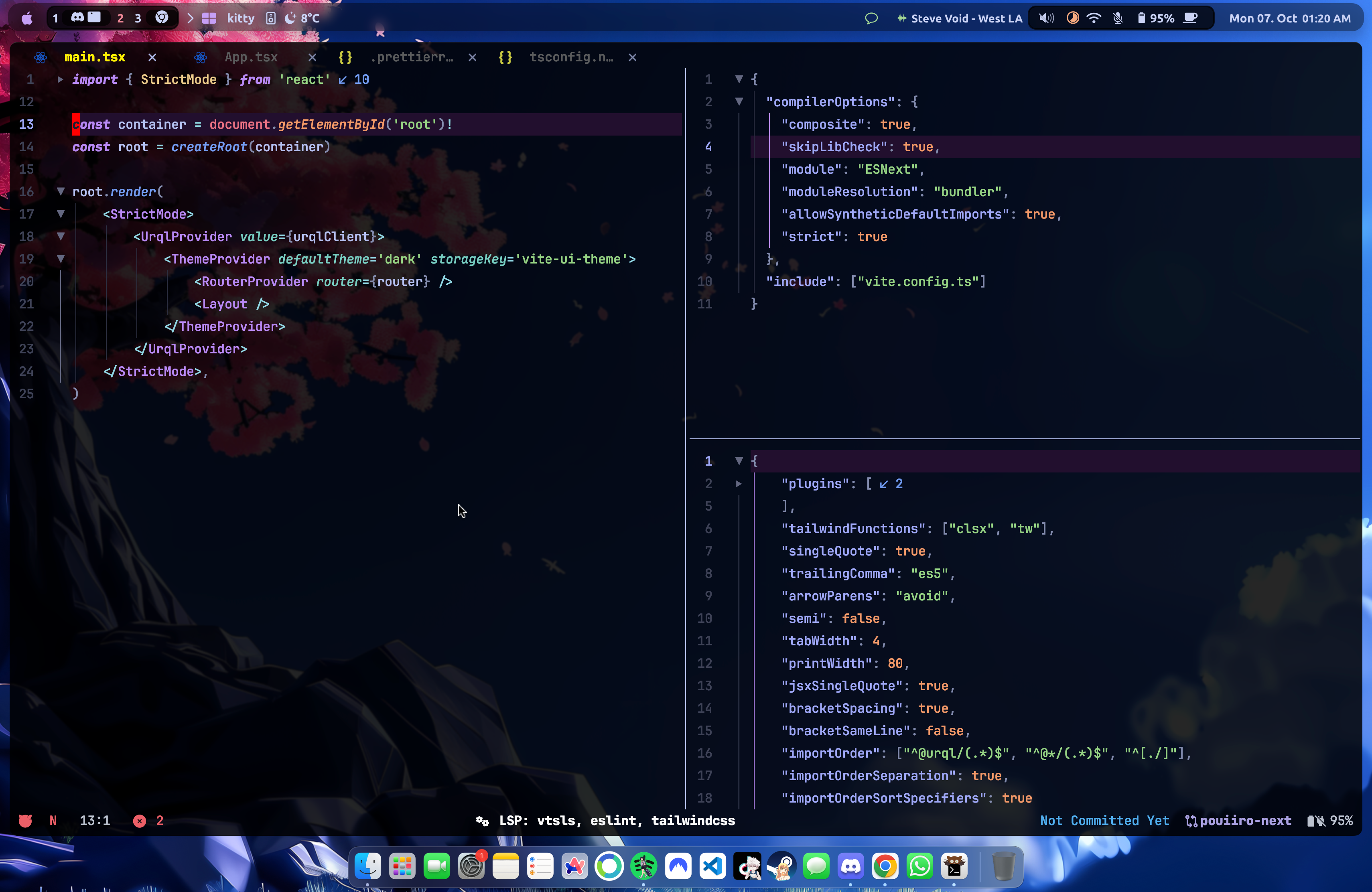
Task: Toggle the muted microphone in the menu bar
Action: tap(1118, 18)
